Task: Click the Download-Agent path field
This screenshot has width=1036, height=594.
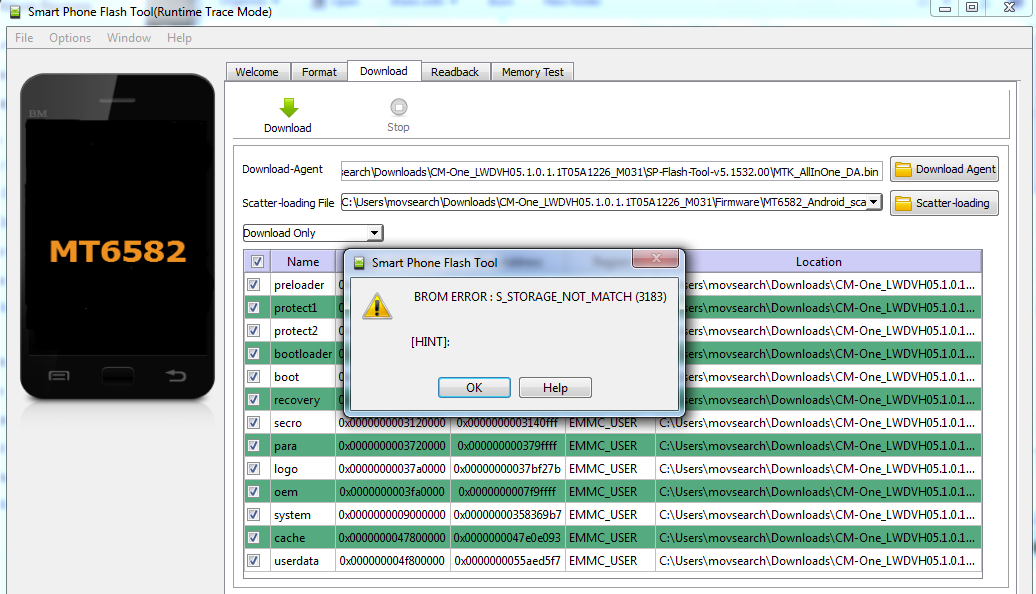Action: (x=611, y=172)
